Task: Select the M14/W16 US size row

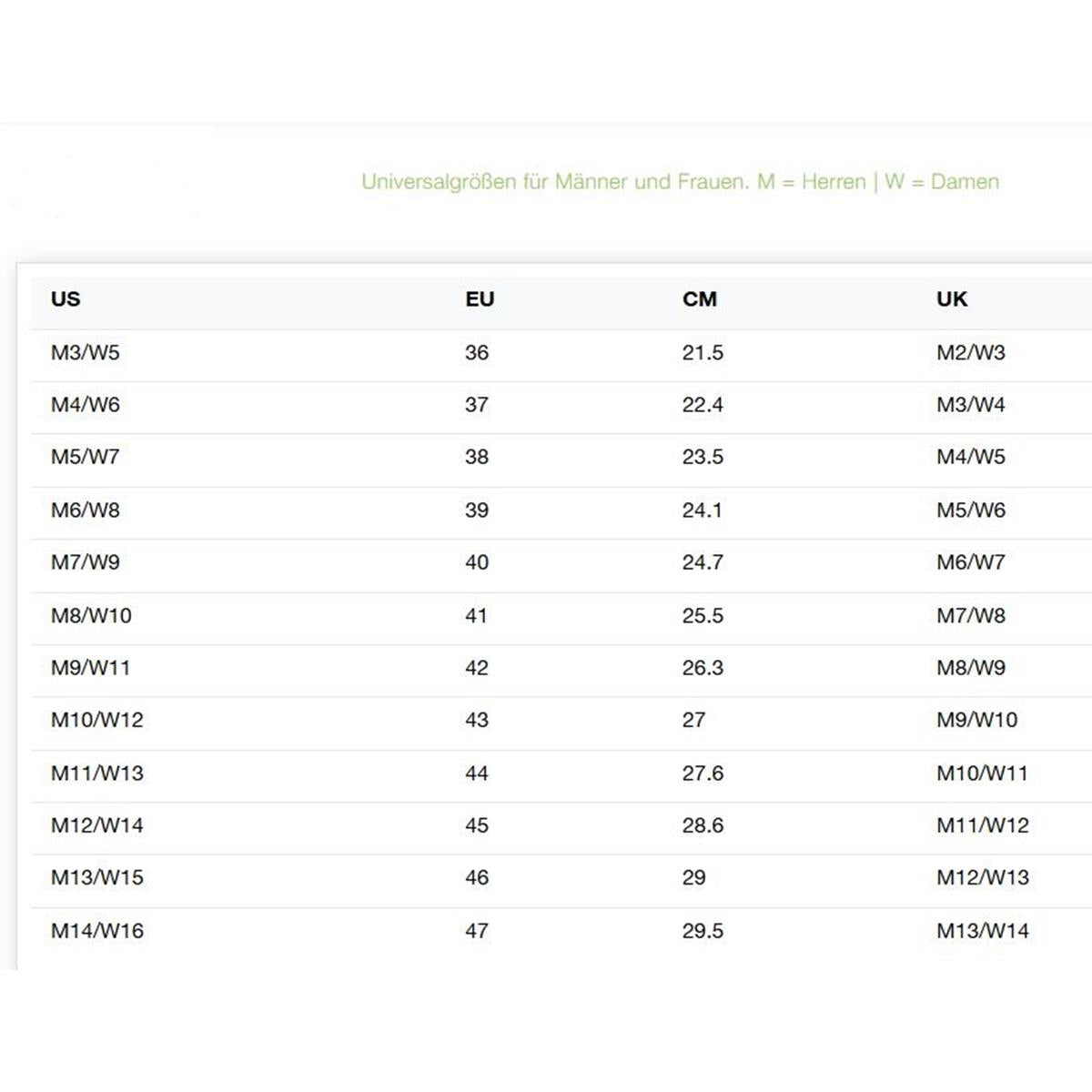Action: click(561, 931)
